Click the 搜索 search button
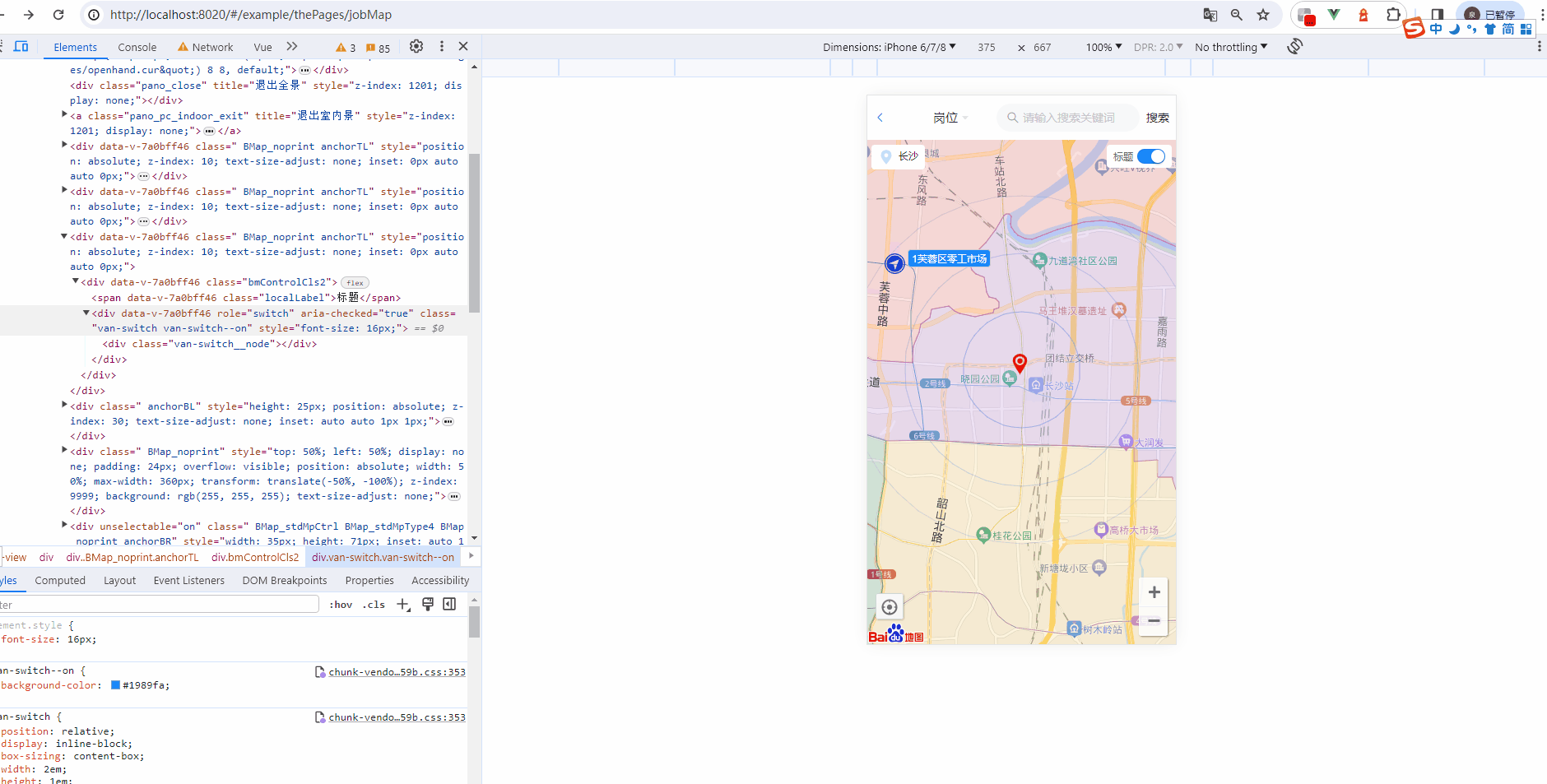Viewport: 1547px width, 784px height. [x=1158, y=118]
